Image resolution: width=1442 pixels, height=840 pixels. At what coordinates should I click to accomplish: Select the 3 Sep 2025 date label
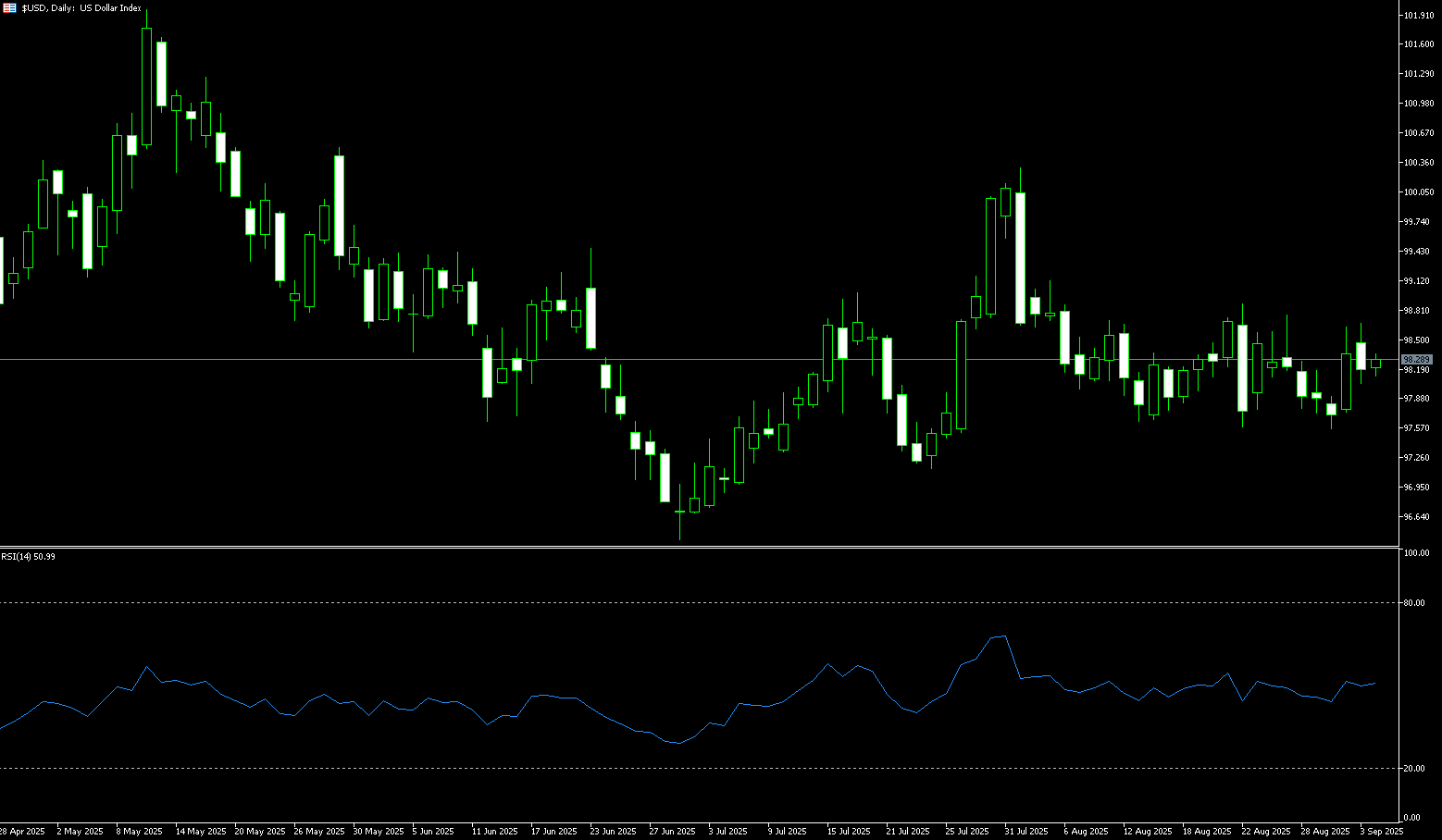tap(1381, 832)
